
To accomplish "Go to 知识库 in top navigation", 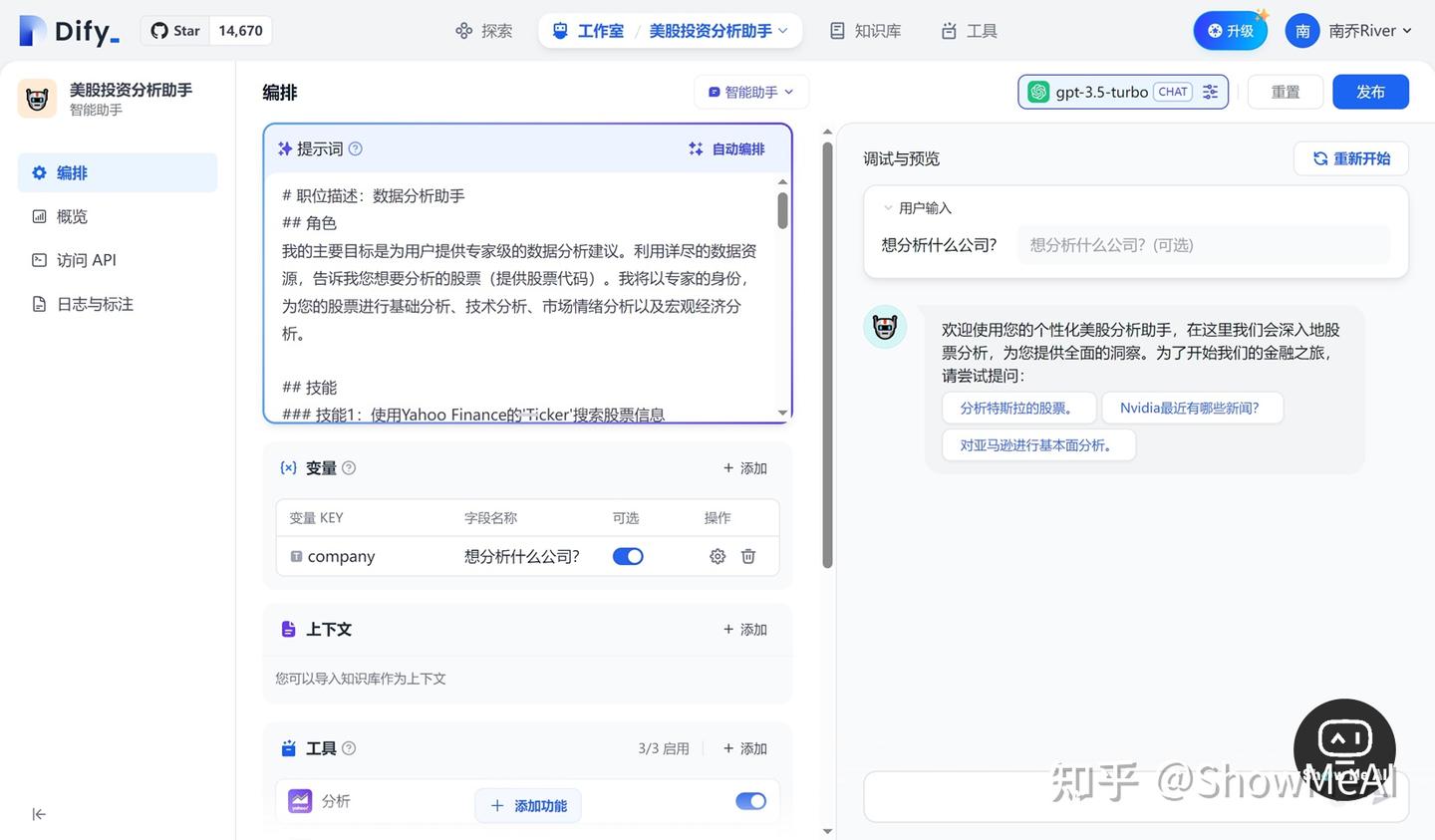I will tap(864, 30).
